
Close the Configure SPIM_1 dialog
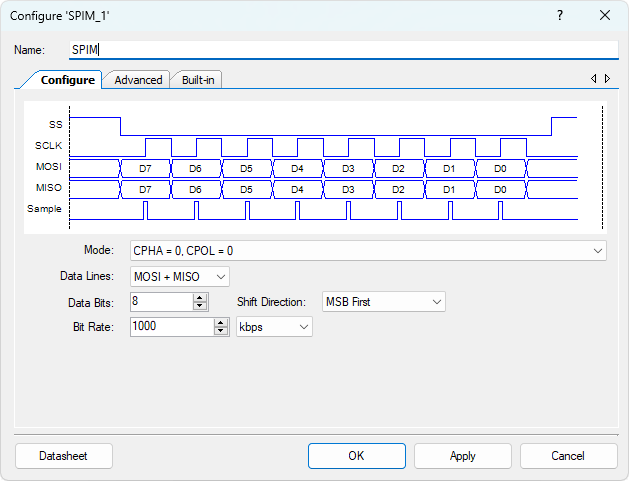coord(604,15)
